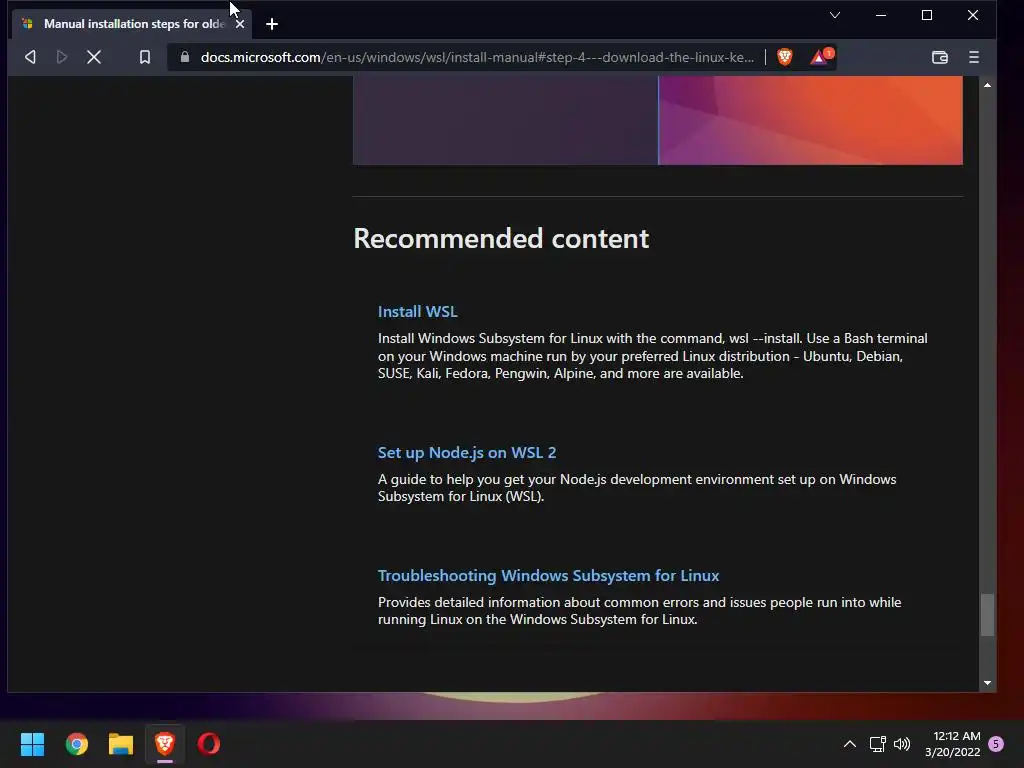The height and width of the screenshot is (768, 1024).
Task: Open the notification count badge
Action: (x=996, y=744)
